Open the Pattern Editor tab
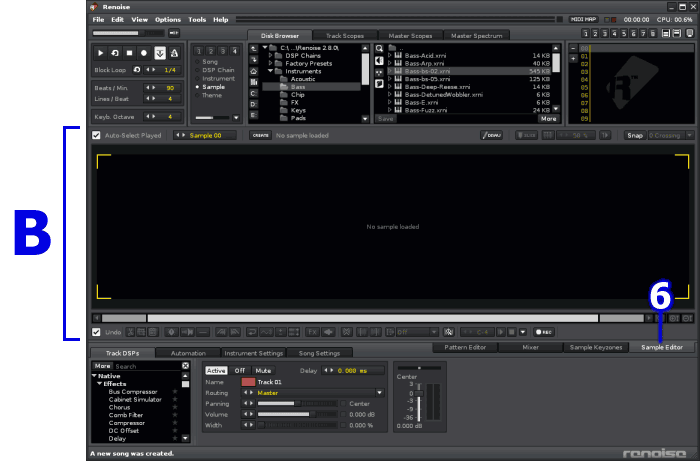700x461 pixels. [465, 347]
